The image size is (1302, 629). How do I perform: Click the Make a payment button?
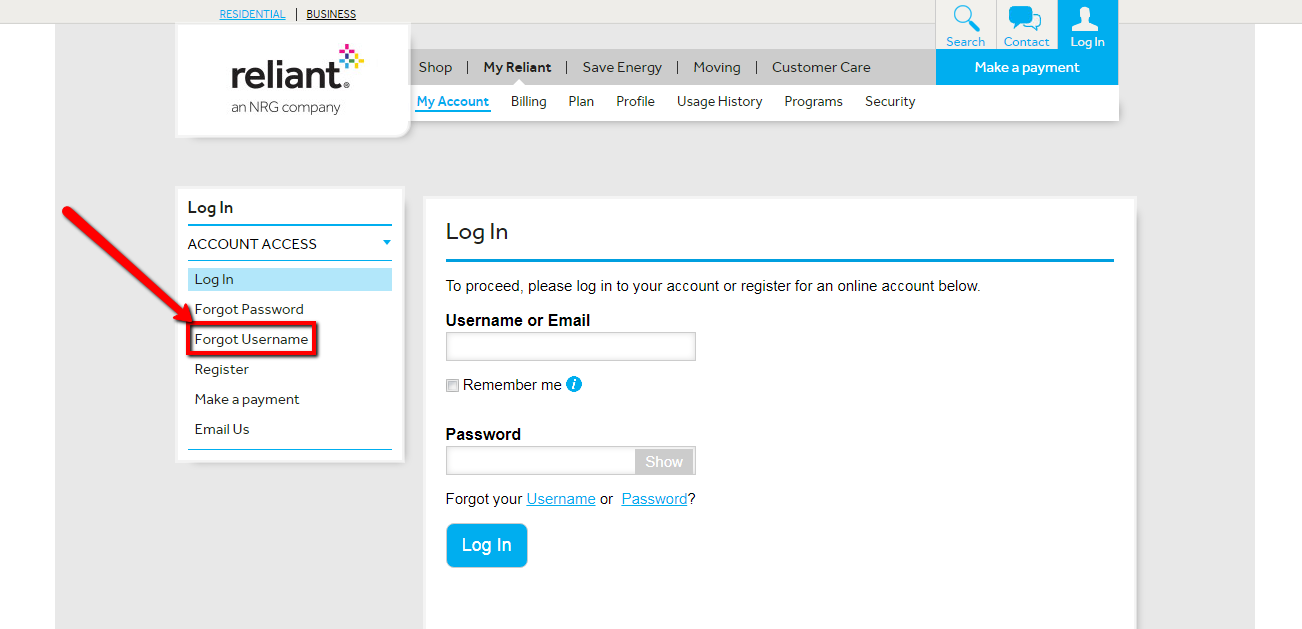(x=1026, y=67)
